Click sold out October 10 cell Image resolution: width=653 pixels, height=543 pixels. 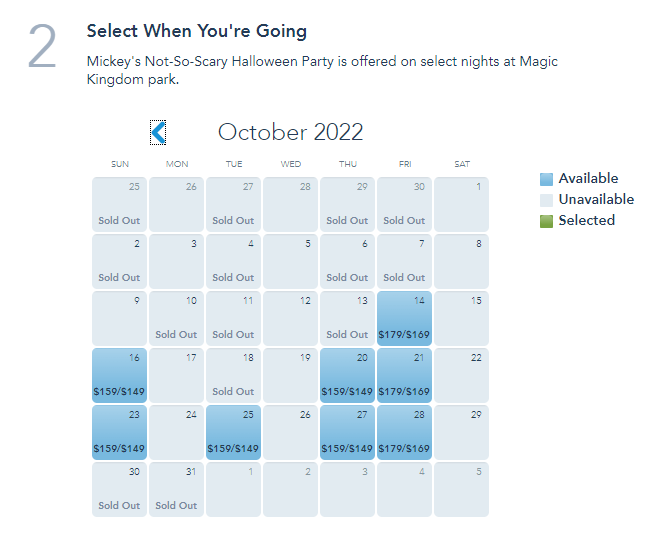coord(176,319)
